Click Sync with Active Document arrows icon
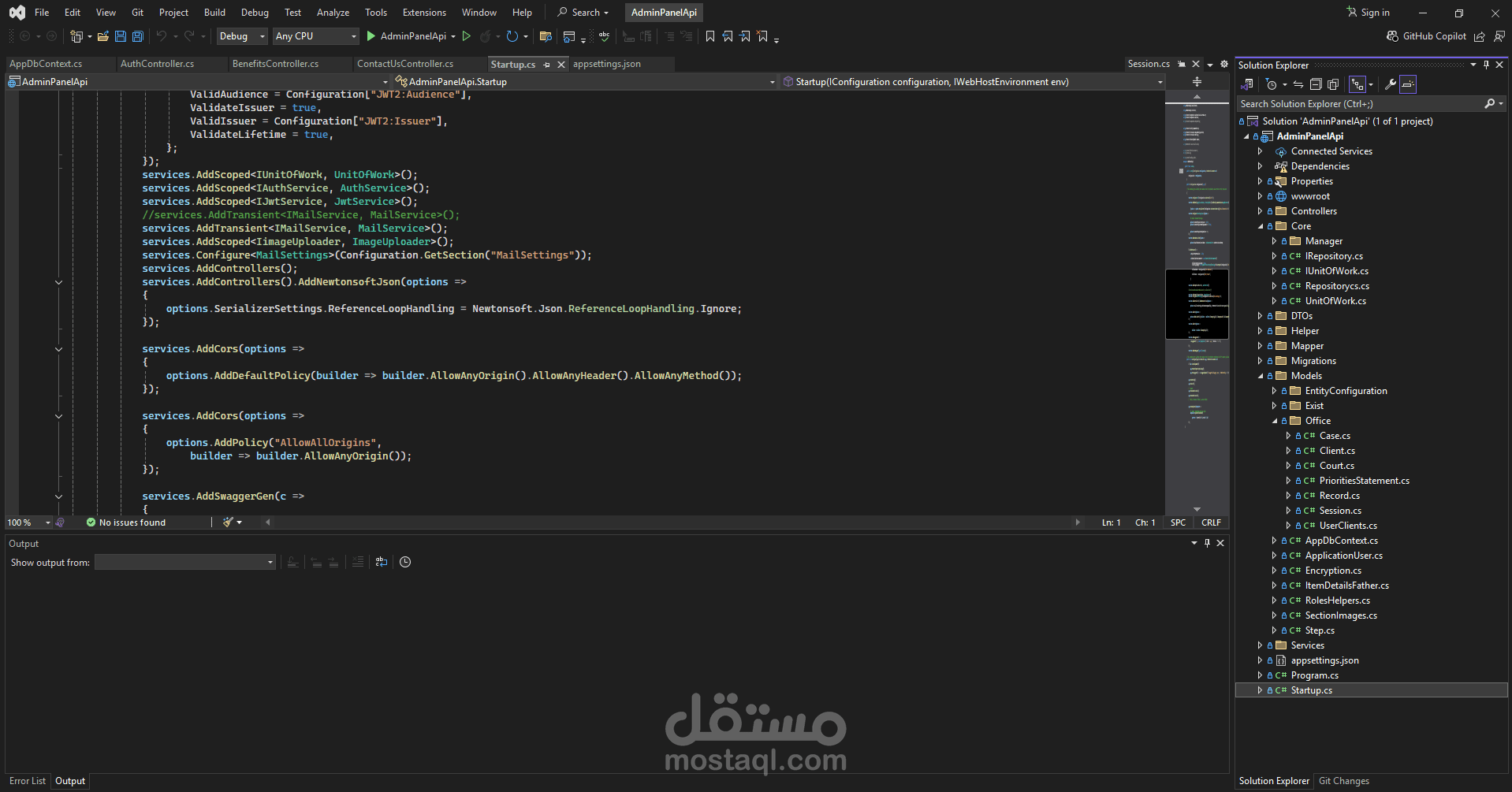This screenshot has height=792, width=1512. pos(1298,84)
